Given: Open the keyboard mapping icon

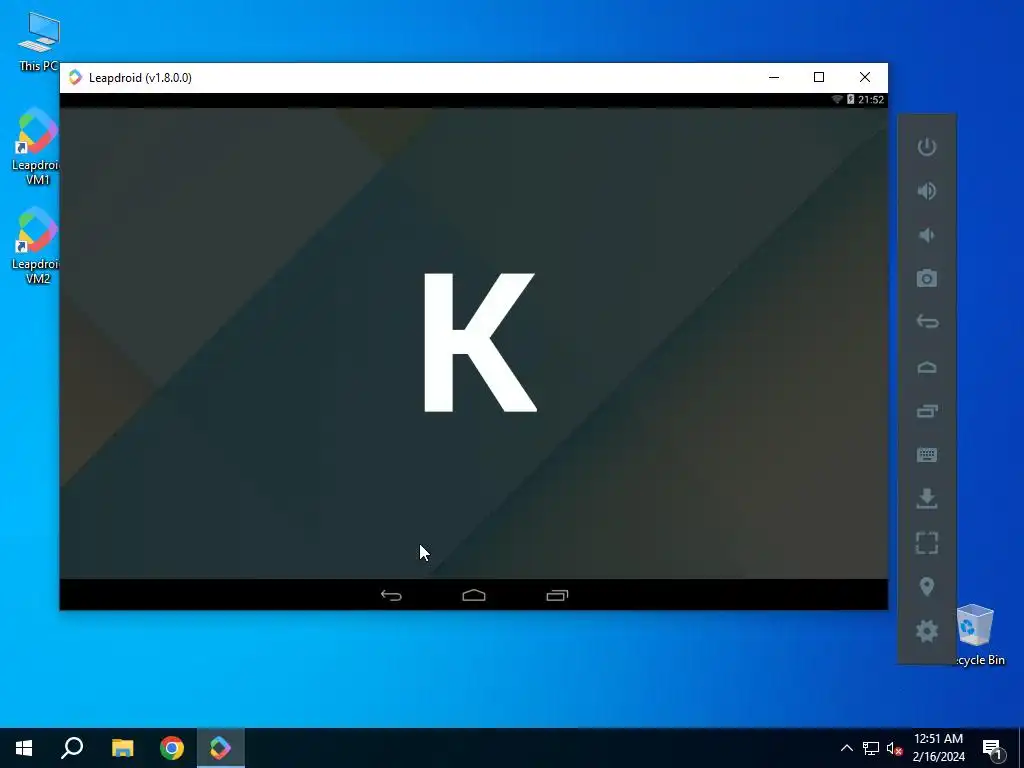Looking at the screenshot, I should [927, 455].
